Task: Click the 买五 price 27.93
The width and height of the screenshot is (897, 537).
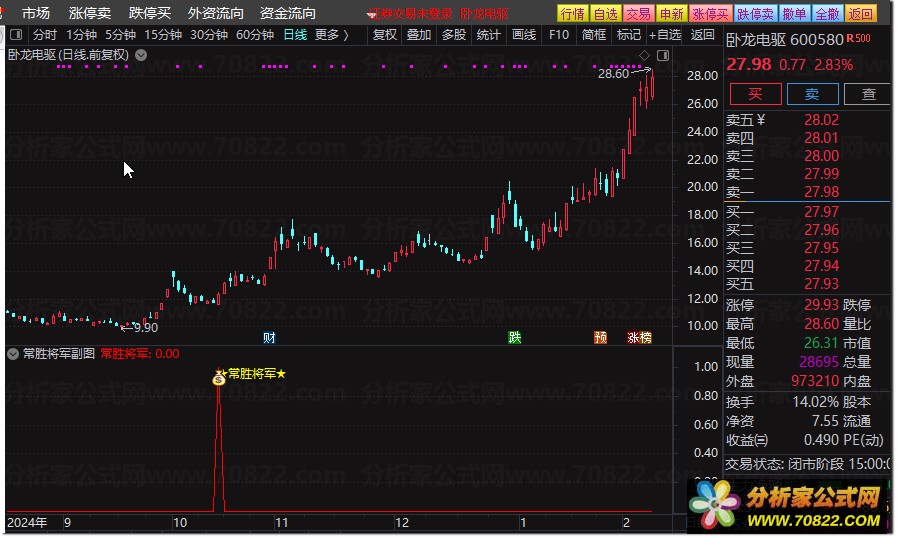Action: pyautogui.click(x=821, y=284)
